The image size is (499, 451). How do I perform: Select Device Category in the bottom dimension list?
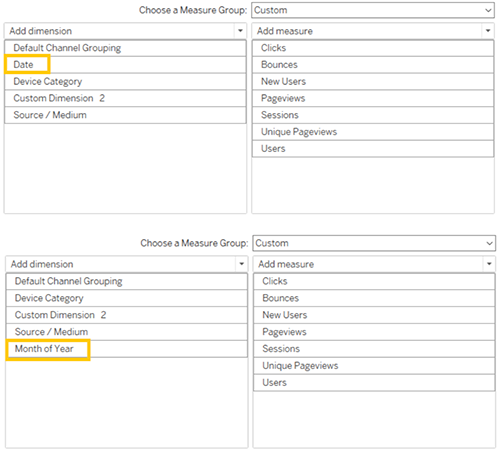pos(127,298)
